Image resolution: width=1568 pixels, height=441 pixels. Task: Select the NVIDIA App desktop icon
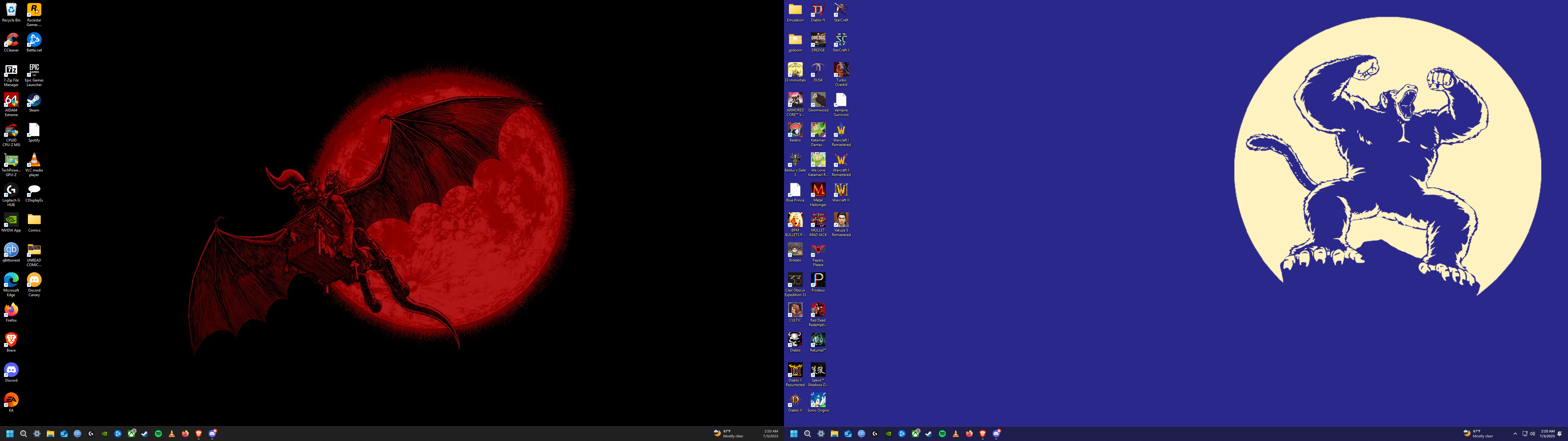[11, 222]
